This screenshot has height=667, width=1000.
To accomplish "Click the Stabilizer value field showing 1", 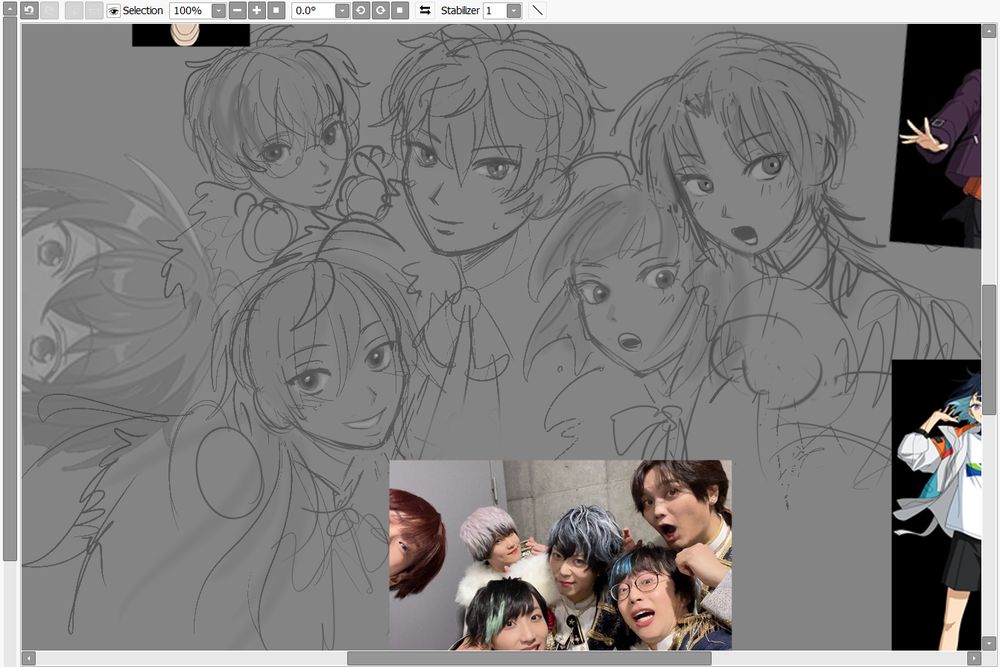I will pyautogui.click(x=495, y=11).
